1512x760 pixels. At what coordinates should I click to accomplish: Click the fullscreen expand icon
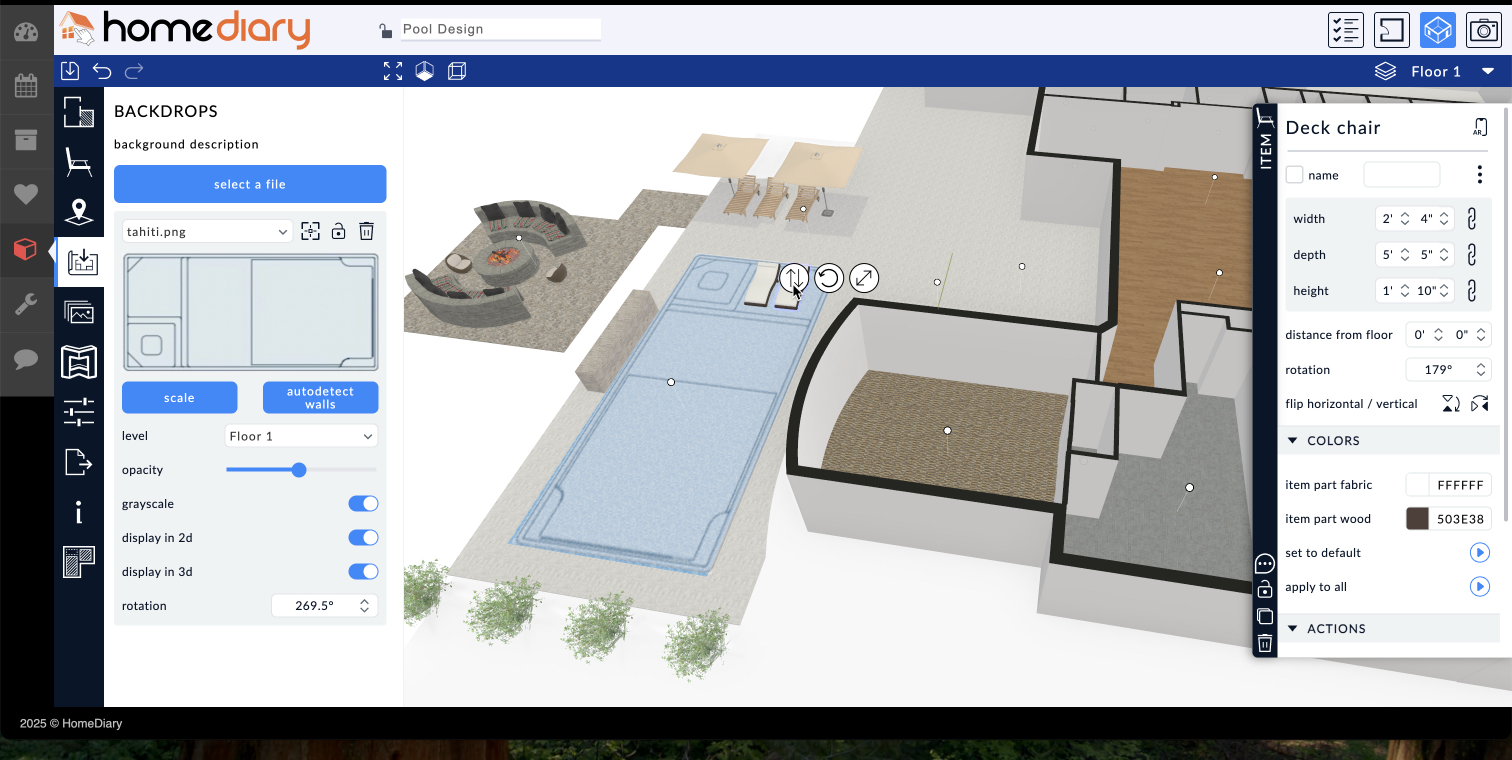pos(393,71)
